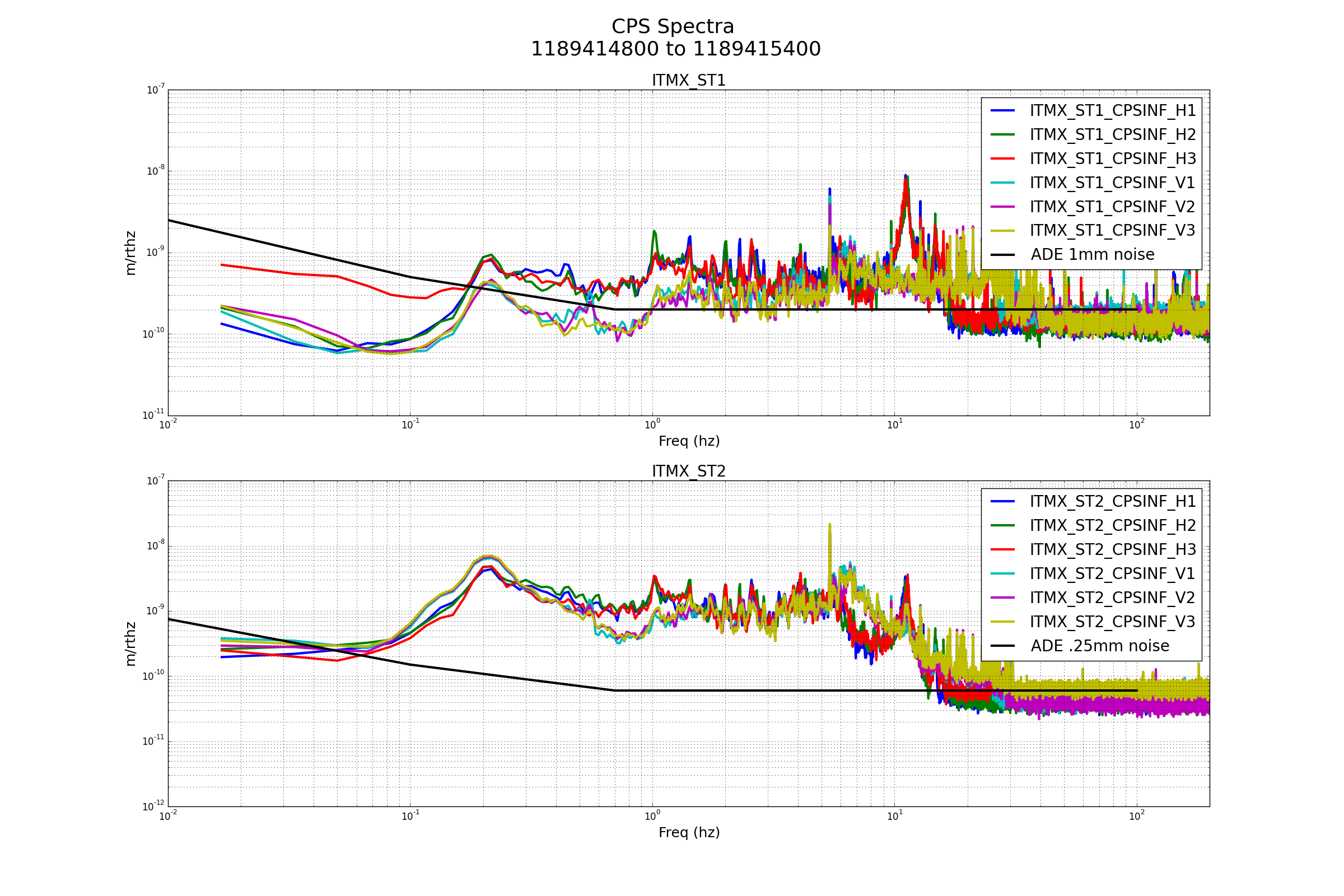Viewport: 1344px width, 896px height.
Task: Select legend entry ITMX_ST2_CPSINF_H1
Action: [x=1093, y=501]
